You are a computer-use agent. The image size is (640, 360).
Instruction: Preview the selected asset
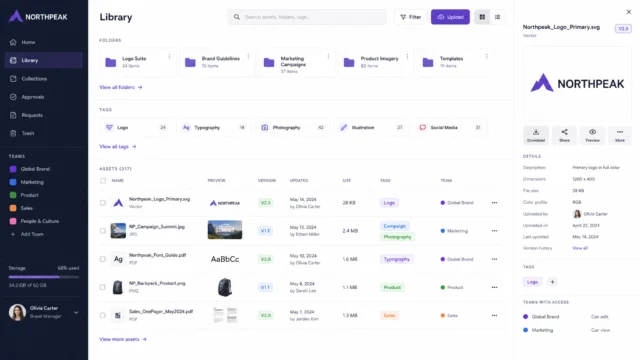[592, 135]
